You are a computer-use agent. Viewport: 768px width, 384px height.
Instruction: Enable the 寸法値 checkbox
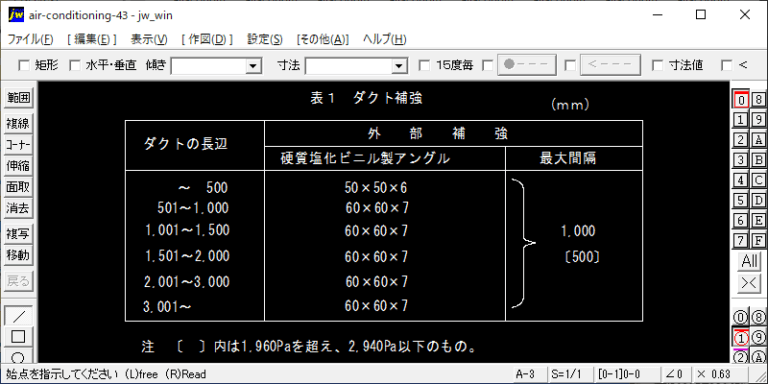click(x=658, y=65)
